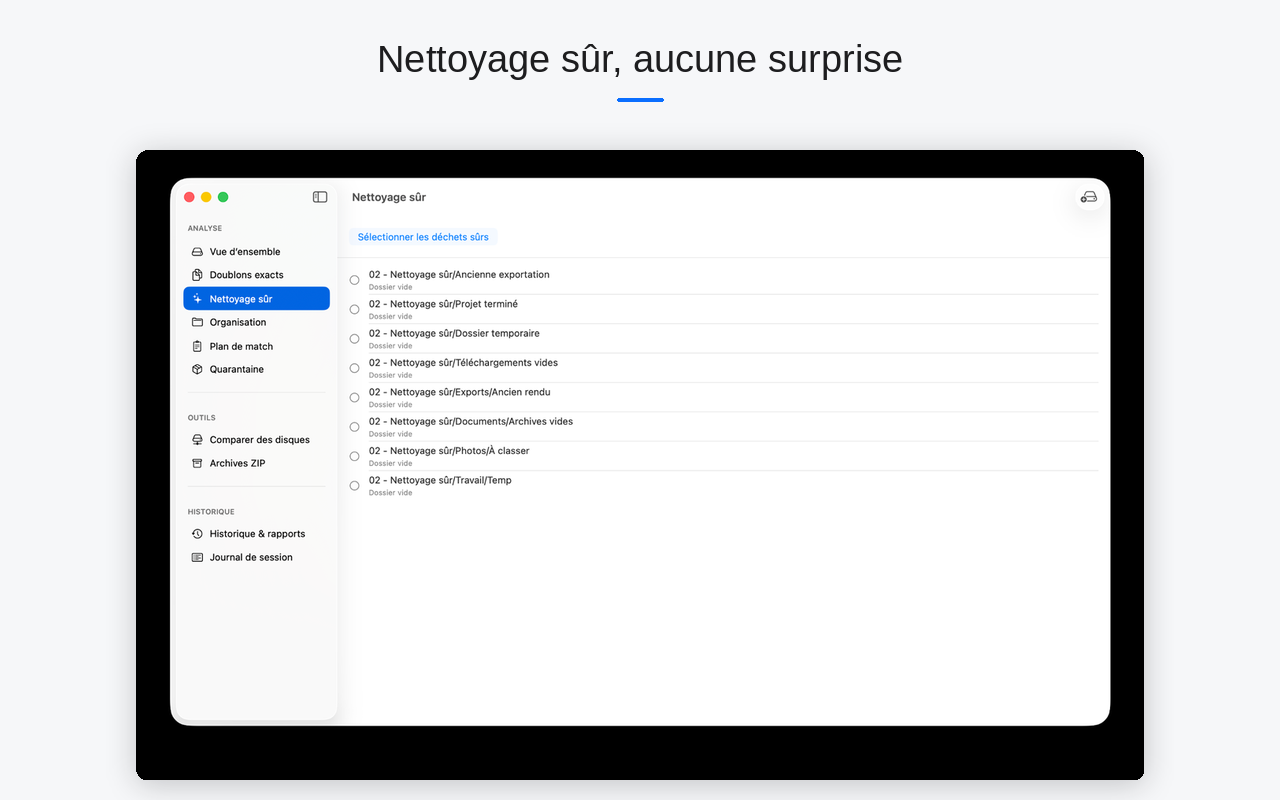Click the "02 - Nettoyage sûr/Exports/Ancien rendu" path text
This screenshot has width=1280, height=800.
(459, 392)
